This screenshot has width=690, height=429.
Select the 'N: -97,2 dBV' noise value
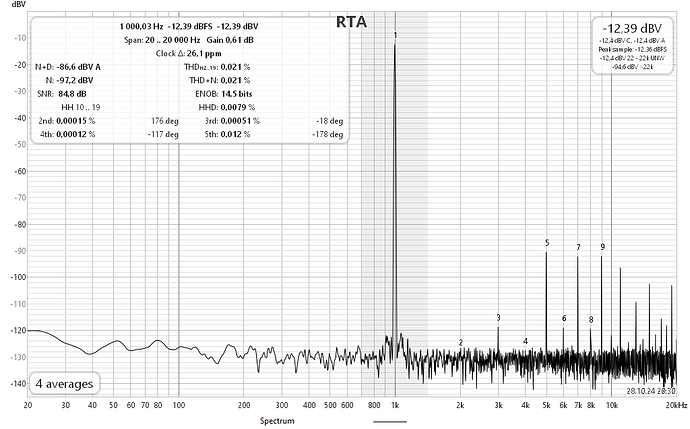pyautogui.click(x=70, y=81)
